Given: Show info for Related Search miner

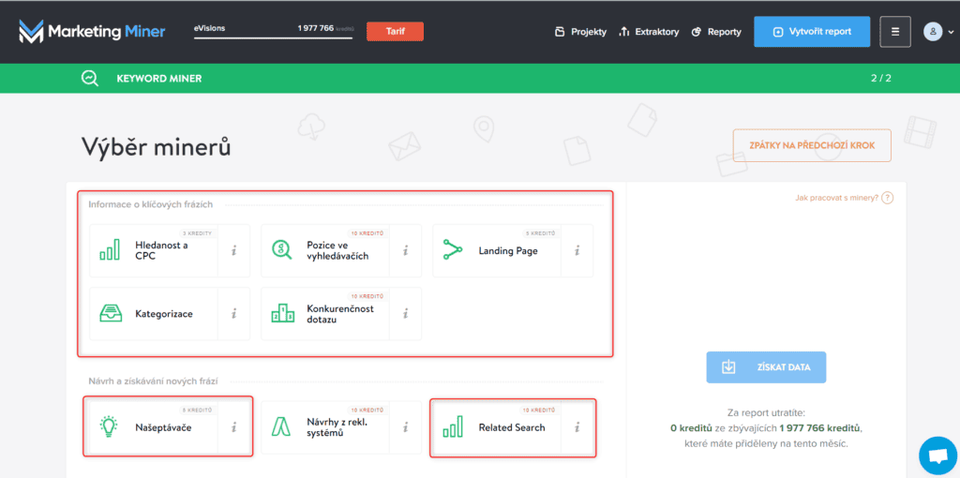Looking at the screenshot, I should click(577, 427).
